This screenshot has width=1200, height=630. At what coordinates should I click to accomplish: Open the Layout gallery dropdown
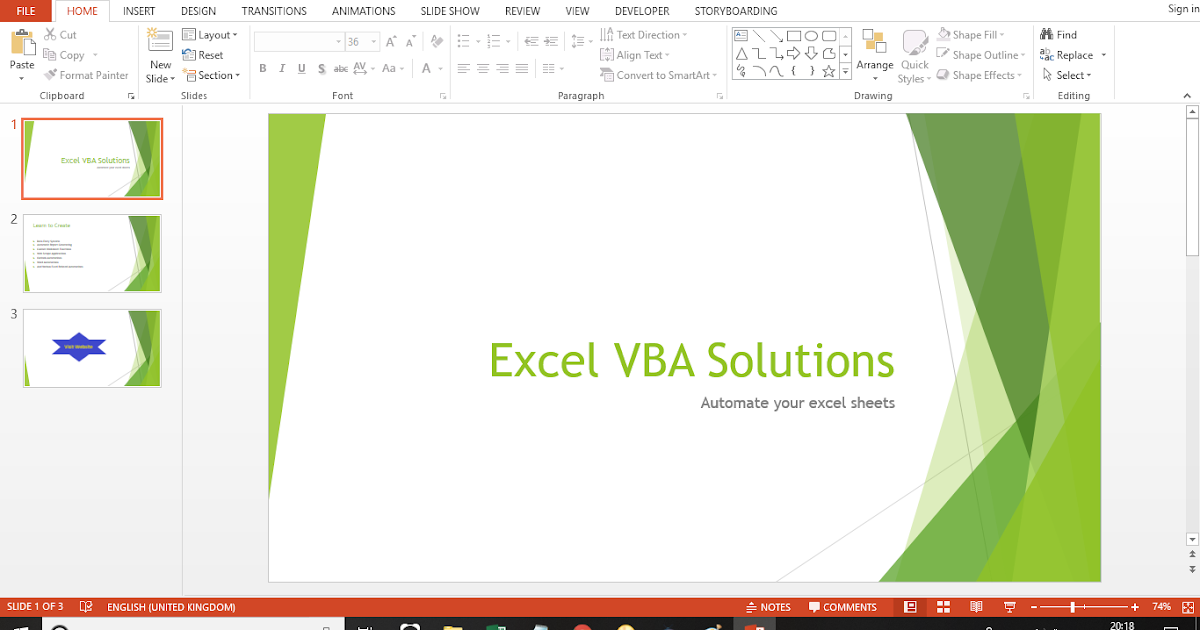211,33
